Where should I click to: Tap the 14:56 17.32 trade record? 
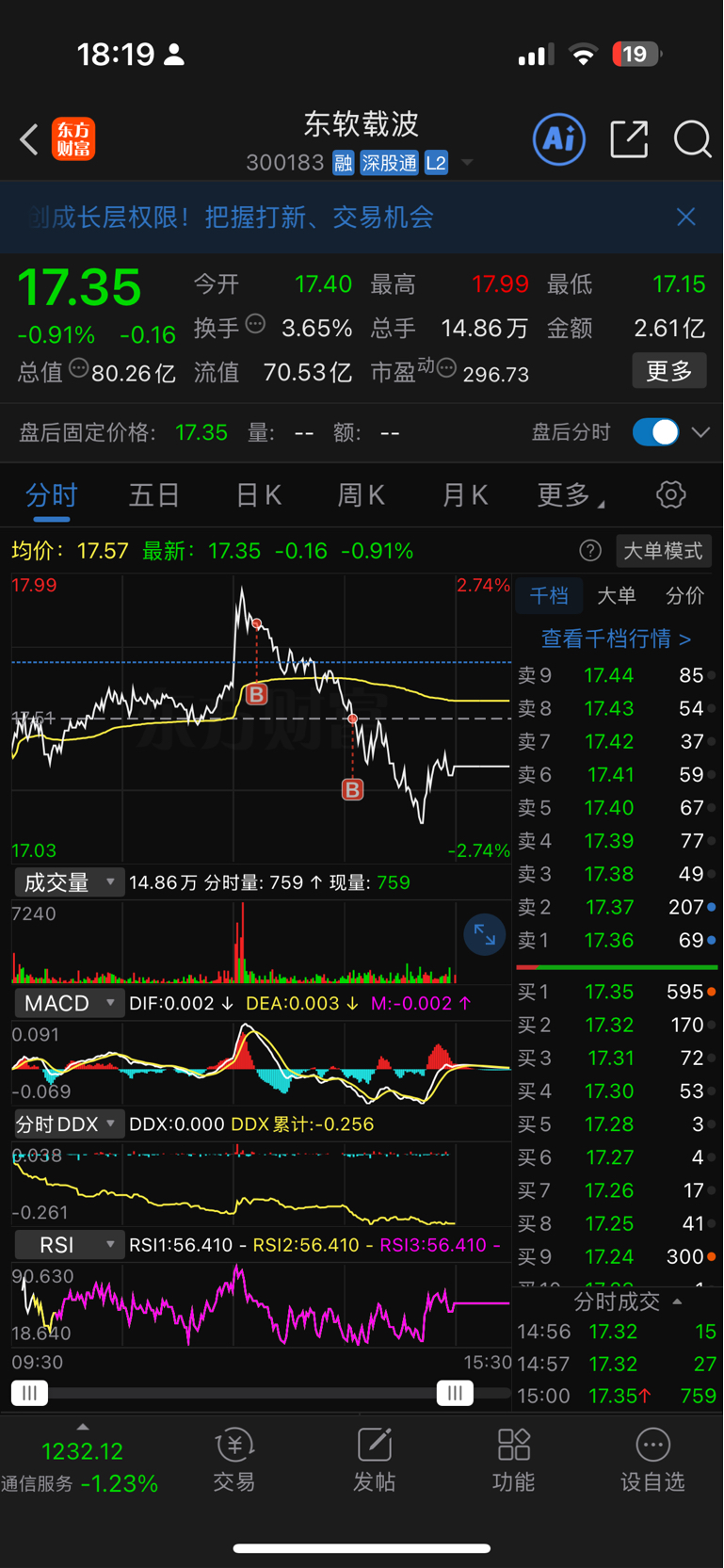point(617,1332)
